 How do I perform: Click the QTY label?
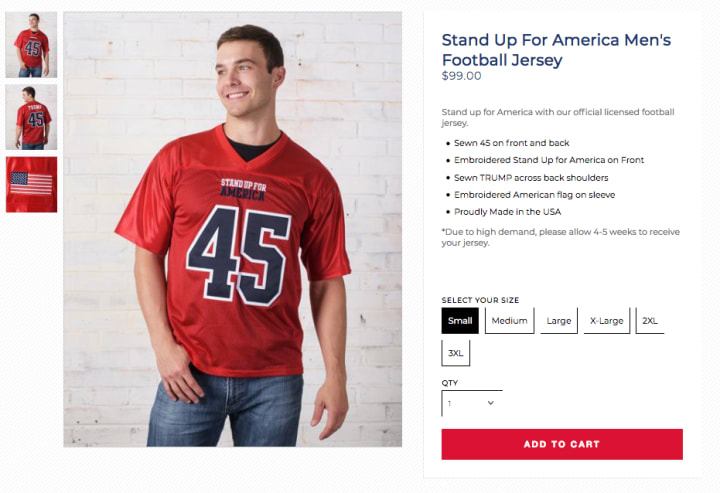point(450,382)
